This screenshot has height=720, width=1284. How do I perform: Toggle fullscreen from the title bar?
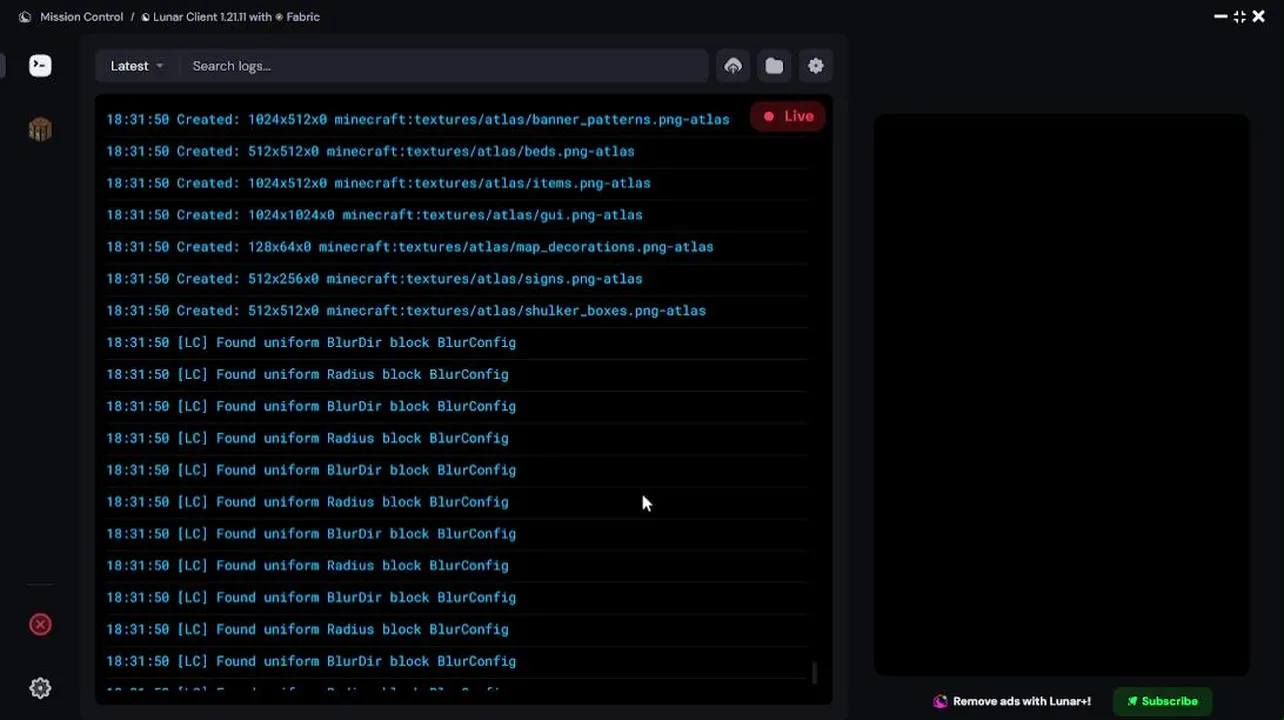point(1240,16)
